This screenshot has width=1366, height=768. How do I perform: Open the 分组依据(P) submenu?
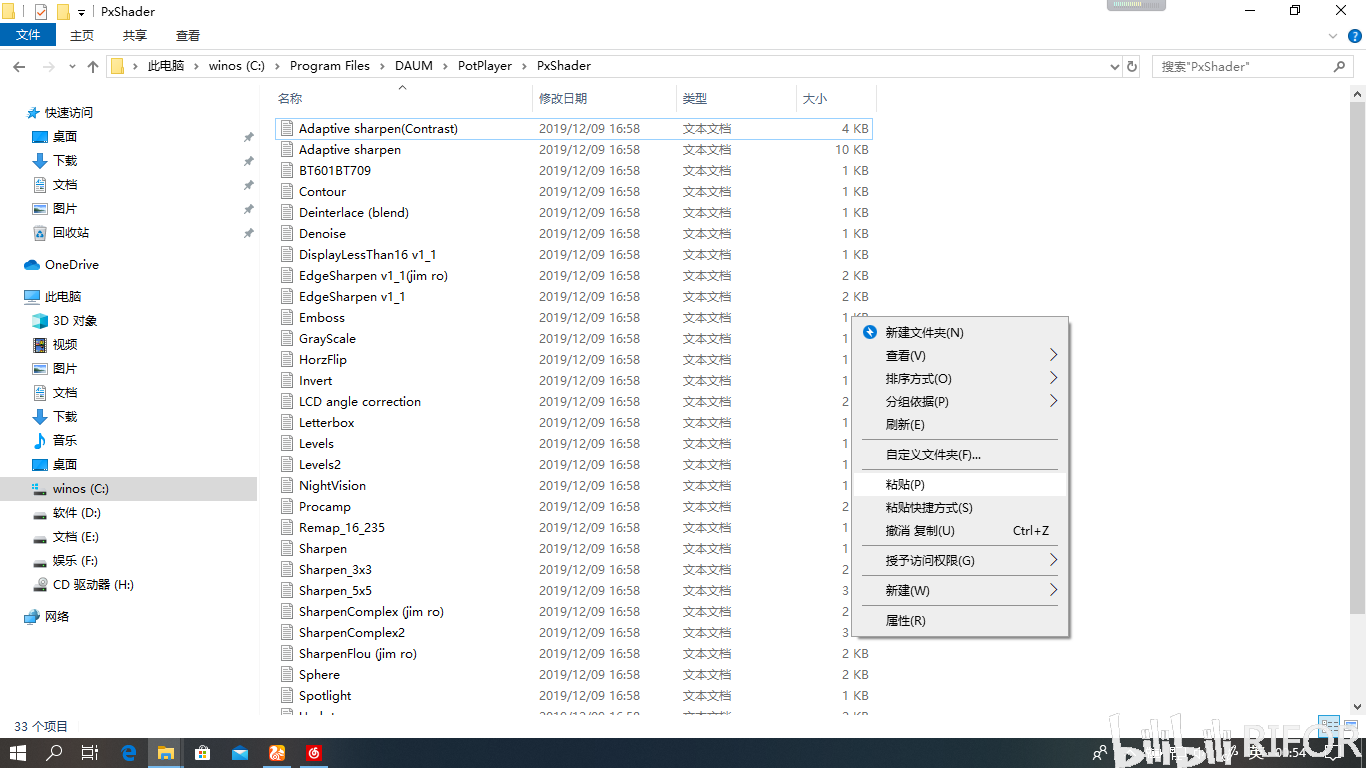pyautogui.click(x=959, y=402)
